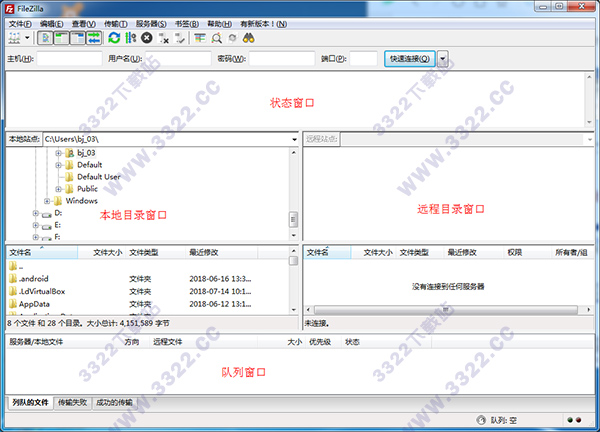
Task: Toggle processing of the transfer queue
Action: pyautogui.click(x=130, y=38)
